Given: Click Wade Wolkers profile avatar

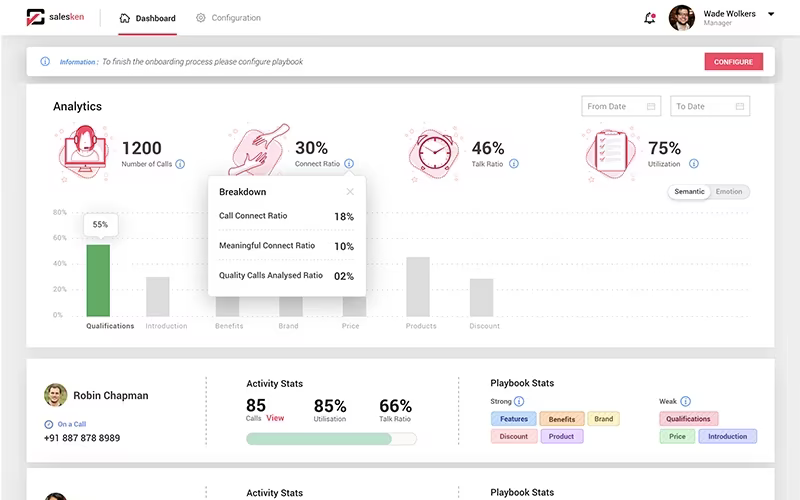Looking at the screenshot, I should [x=682, y=18].
